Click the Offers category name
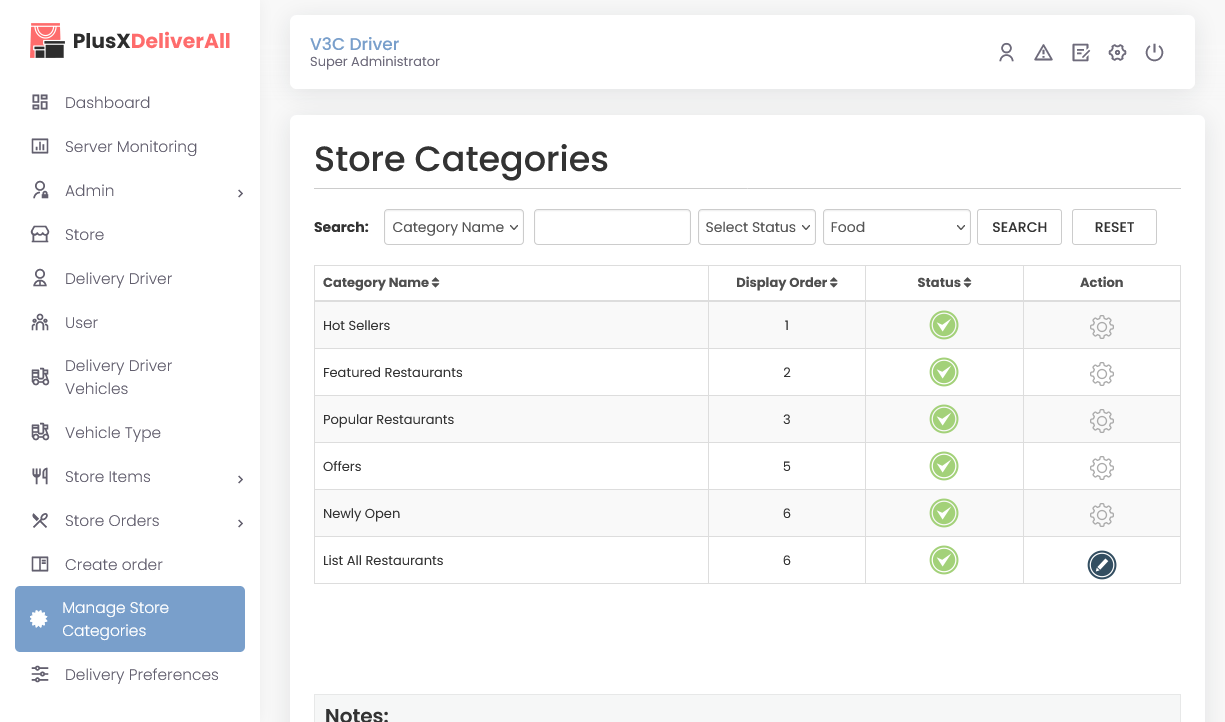This screenshot has width=1225, height=722. pos(342,466)
